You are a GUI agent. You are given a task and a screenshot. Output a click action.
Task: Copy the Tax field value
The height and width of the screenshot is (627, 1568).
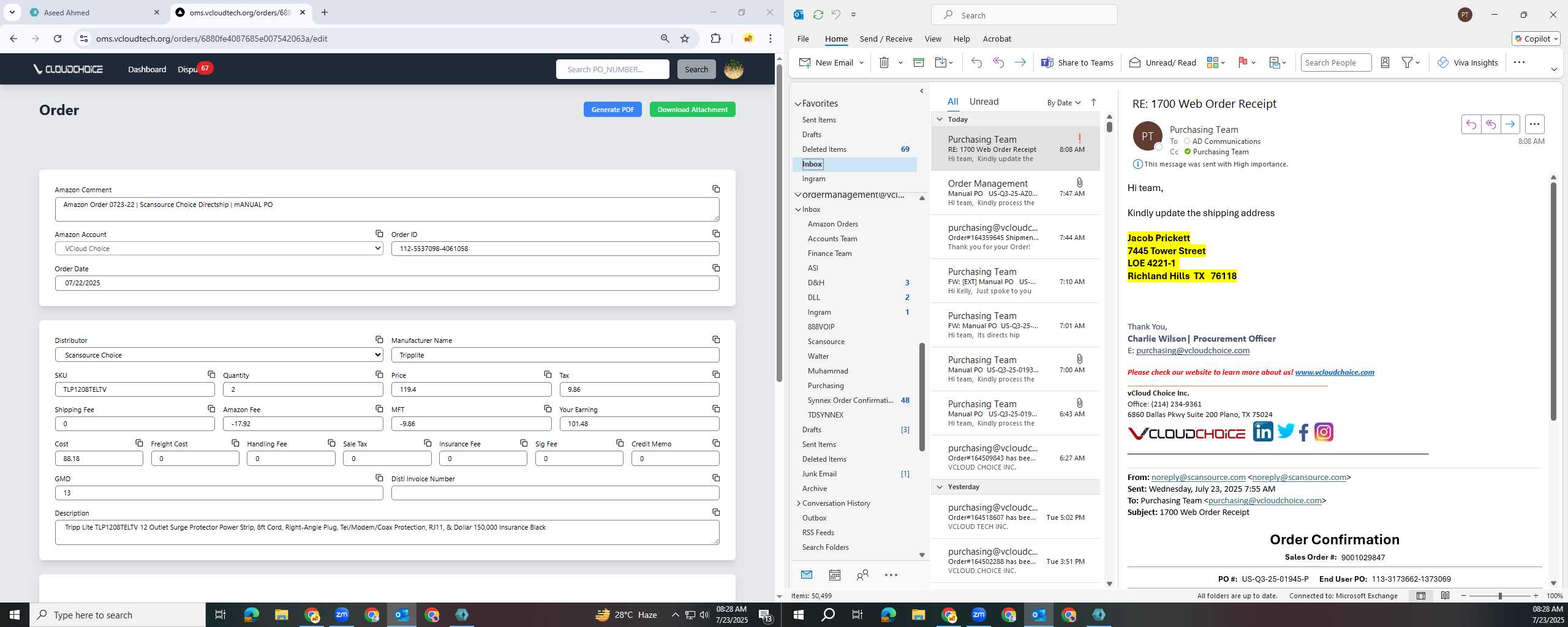pos(716,375)
